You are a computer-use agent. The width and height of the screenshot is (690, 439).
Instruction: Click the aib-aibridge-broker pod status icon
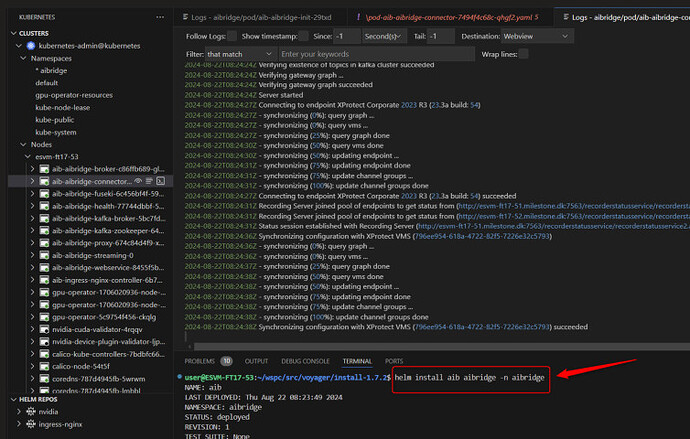44,168
